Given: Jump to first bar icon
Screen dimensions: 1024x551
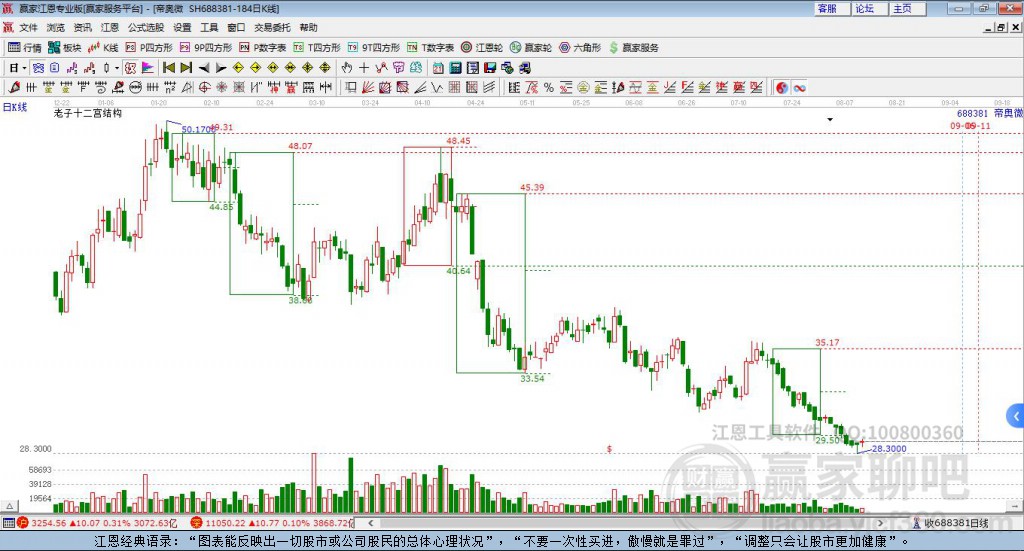Looking at the screenshot, I should 168,68.
